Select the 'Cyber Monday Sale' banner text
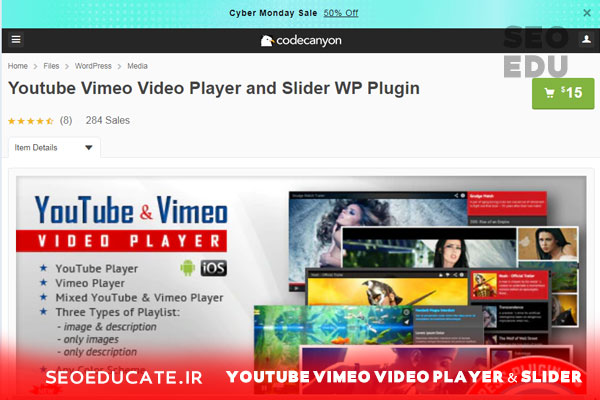This screenshot has width=600, height=400. pos(273,13)
